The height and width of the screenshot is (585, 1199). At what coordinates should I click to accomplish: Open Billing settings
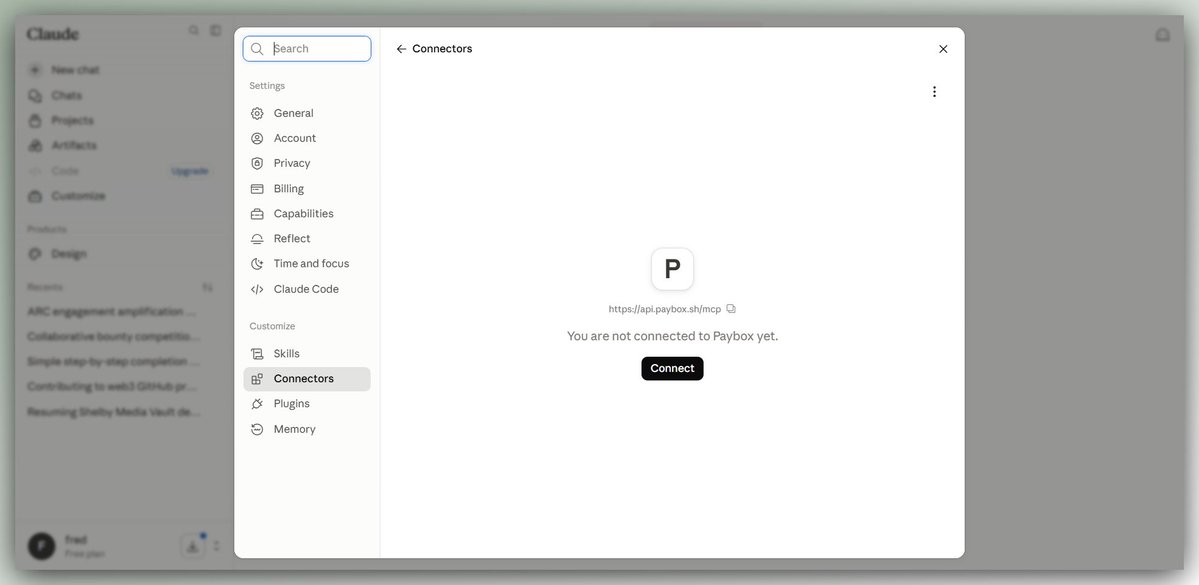[x=307, y=189]
